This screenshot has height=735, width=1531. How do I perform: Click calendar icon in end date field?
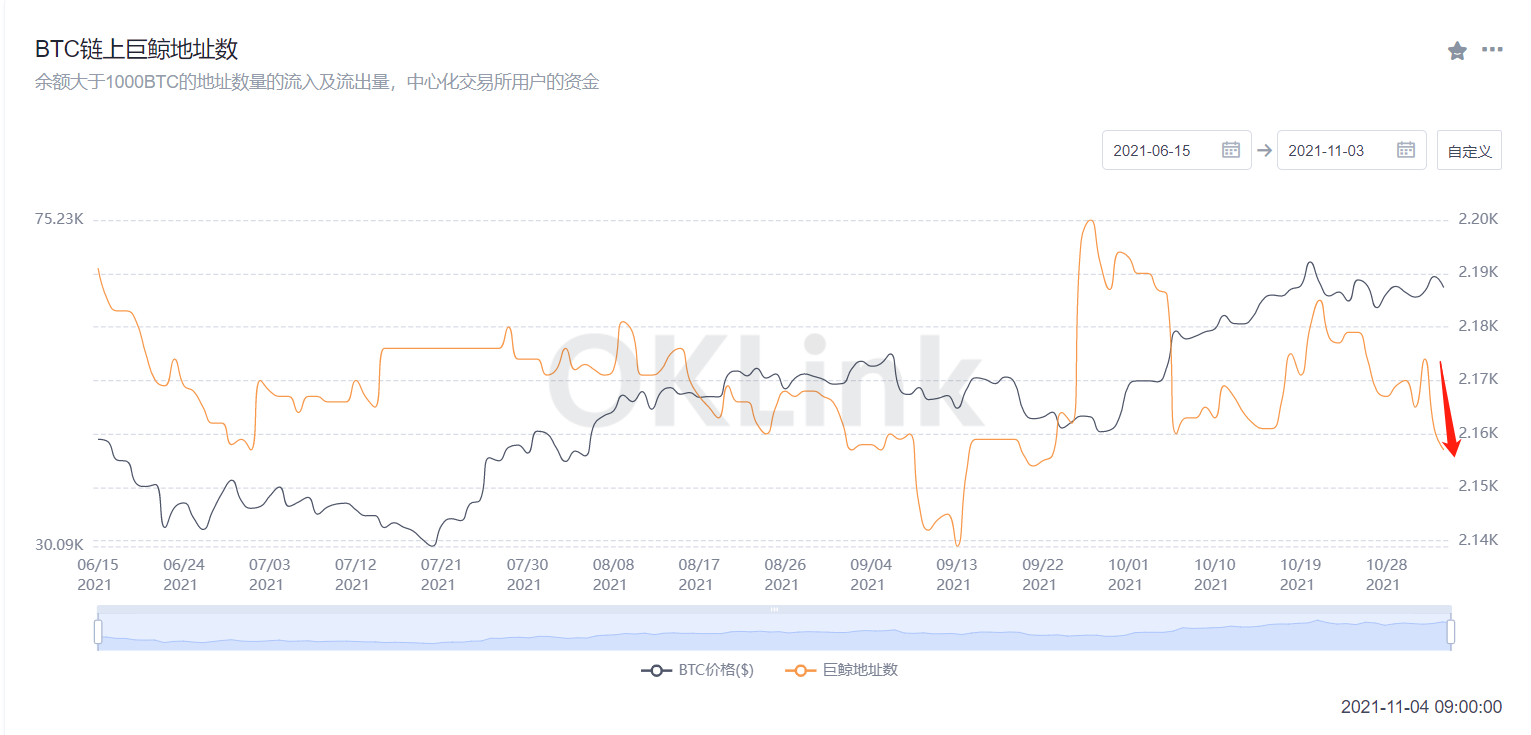pyautogui.click(x=1406, y=150)
